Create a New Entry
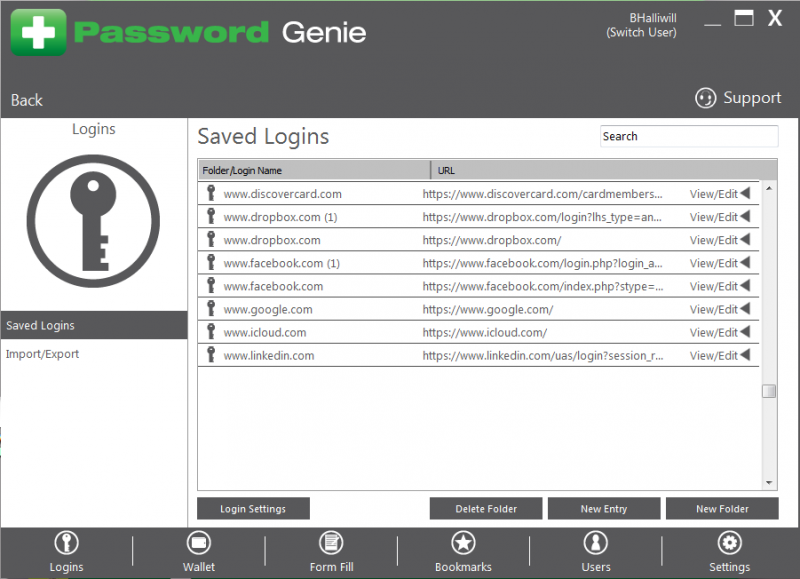Screen dimensions: 800x579 [604, 508]
